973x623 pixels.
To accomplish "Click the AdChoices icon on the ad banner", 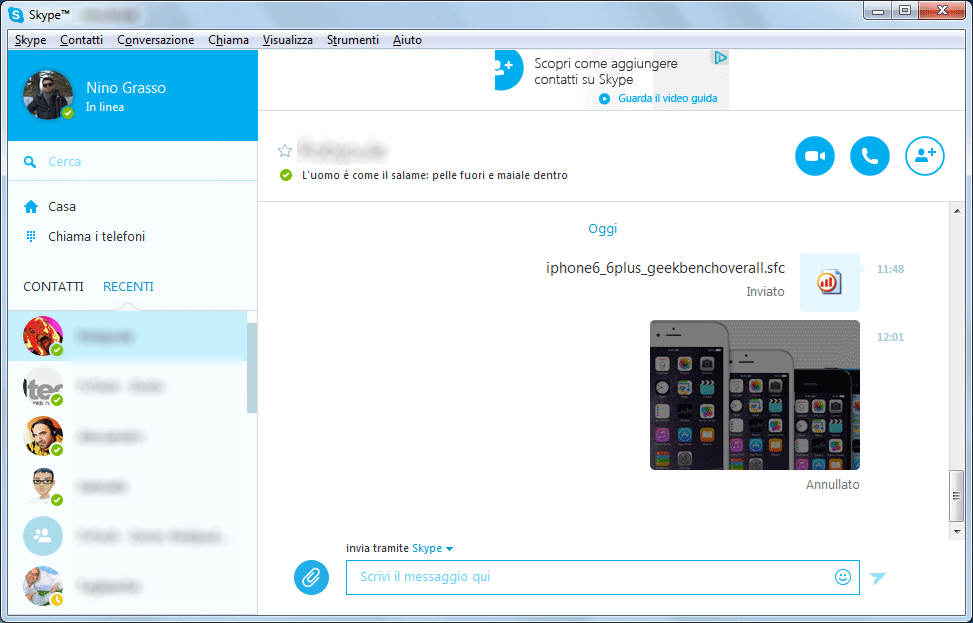I will 720,58.
